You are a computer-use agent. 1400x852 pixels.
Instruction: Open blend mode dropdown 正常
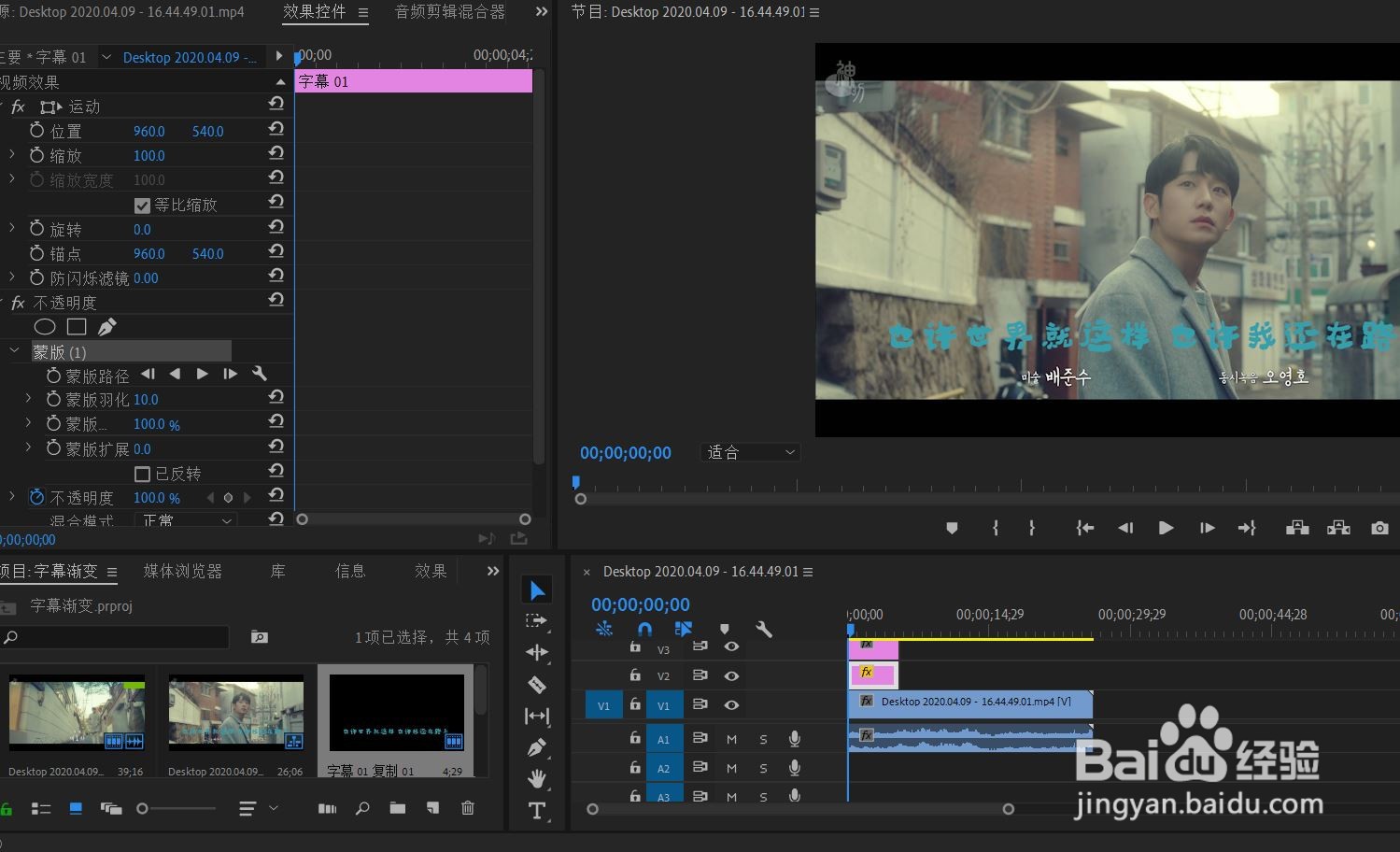tap(185, 519)
